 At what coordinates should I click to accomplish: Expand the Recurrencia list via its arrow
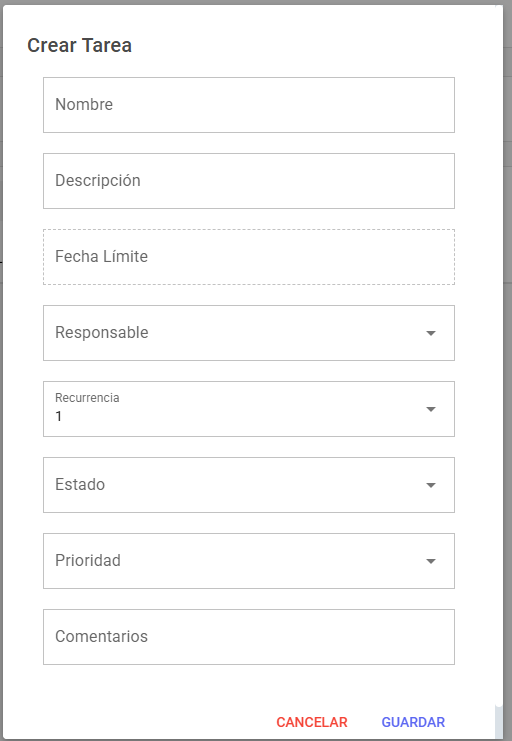click(431, 409)
